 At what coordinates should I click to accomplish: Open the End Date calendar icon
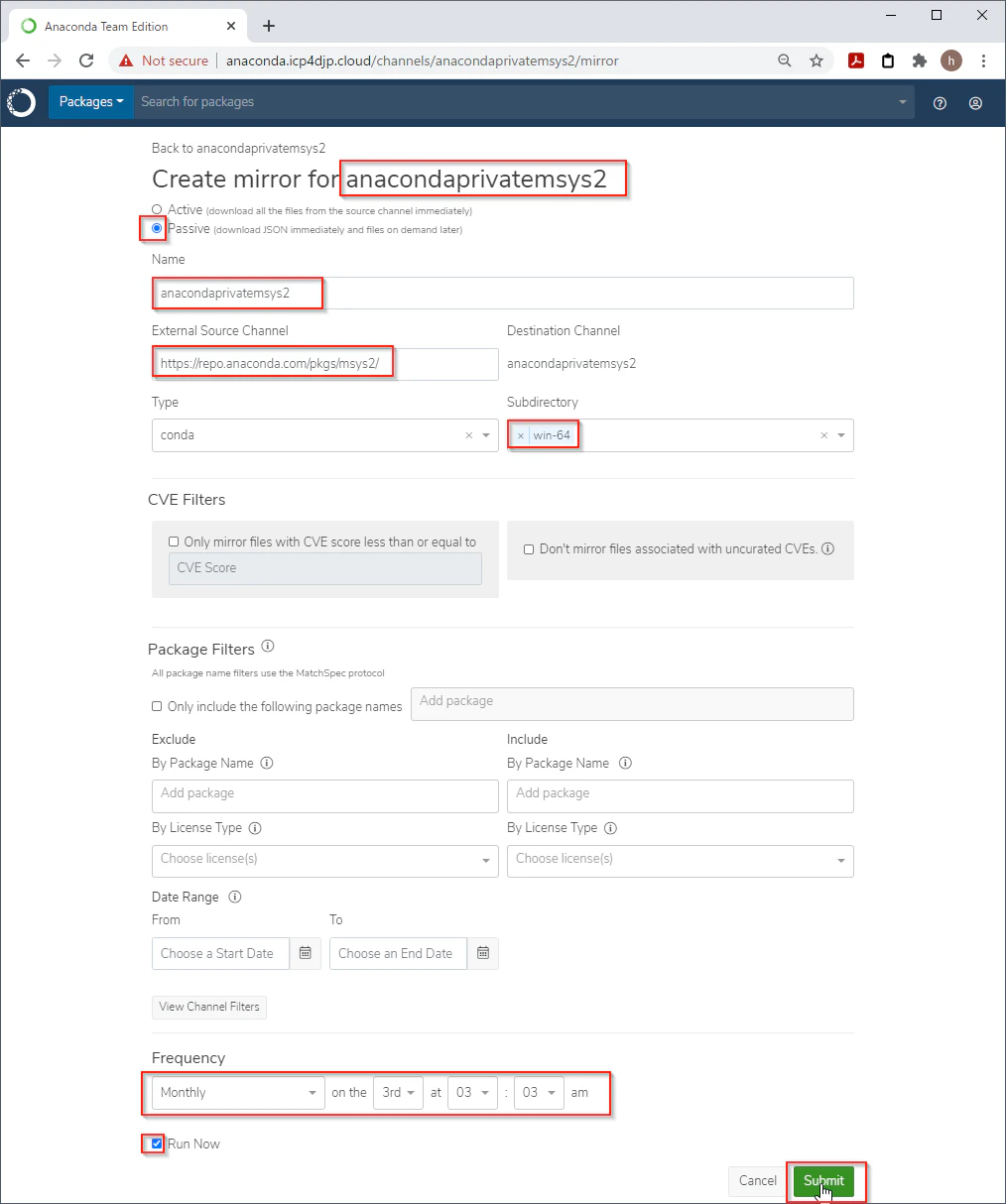pos(483,953)
